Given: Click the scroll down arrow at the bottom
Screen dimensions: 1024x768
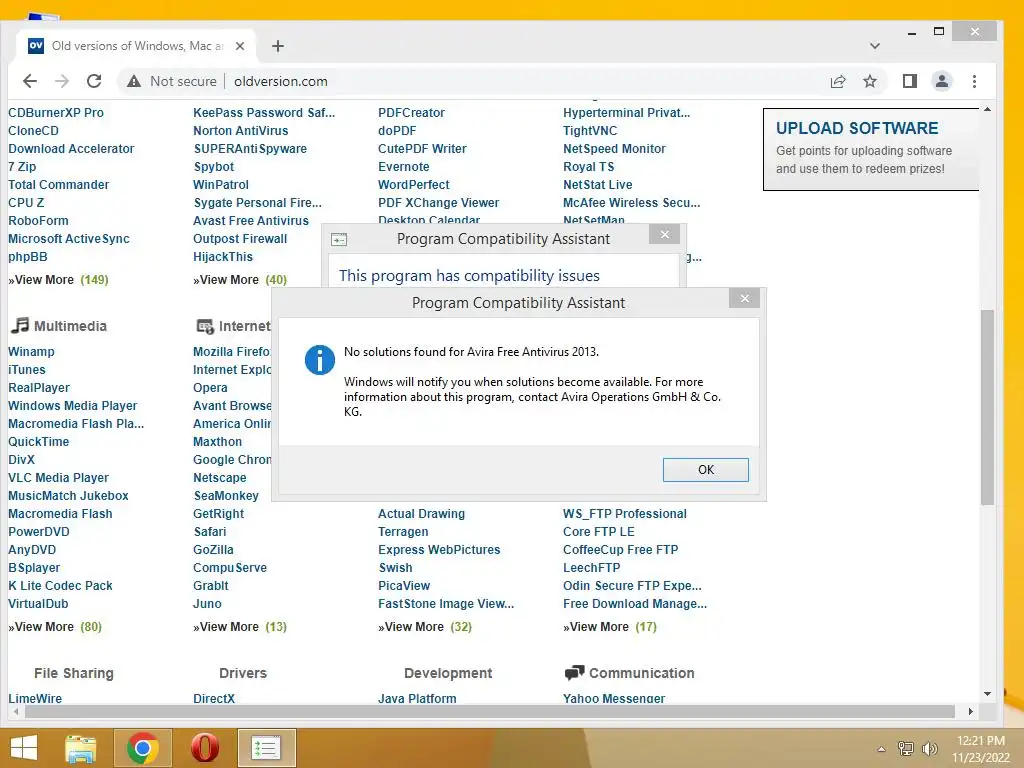Looking at the screenshot, I should click(987, 694).
